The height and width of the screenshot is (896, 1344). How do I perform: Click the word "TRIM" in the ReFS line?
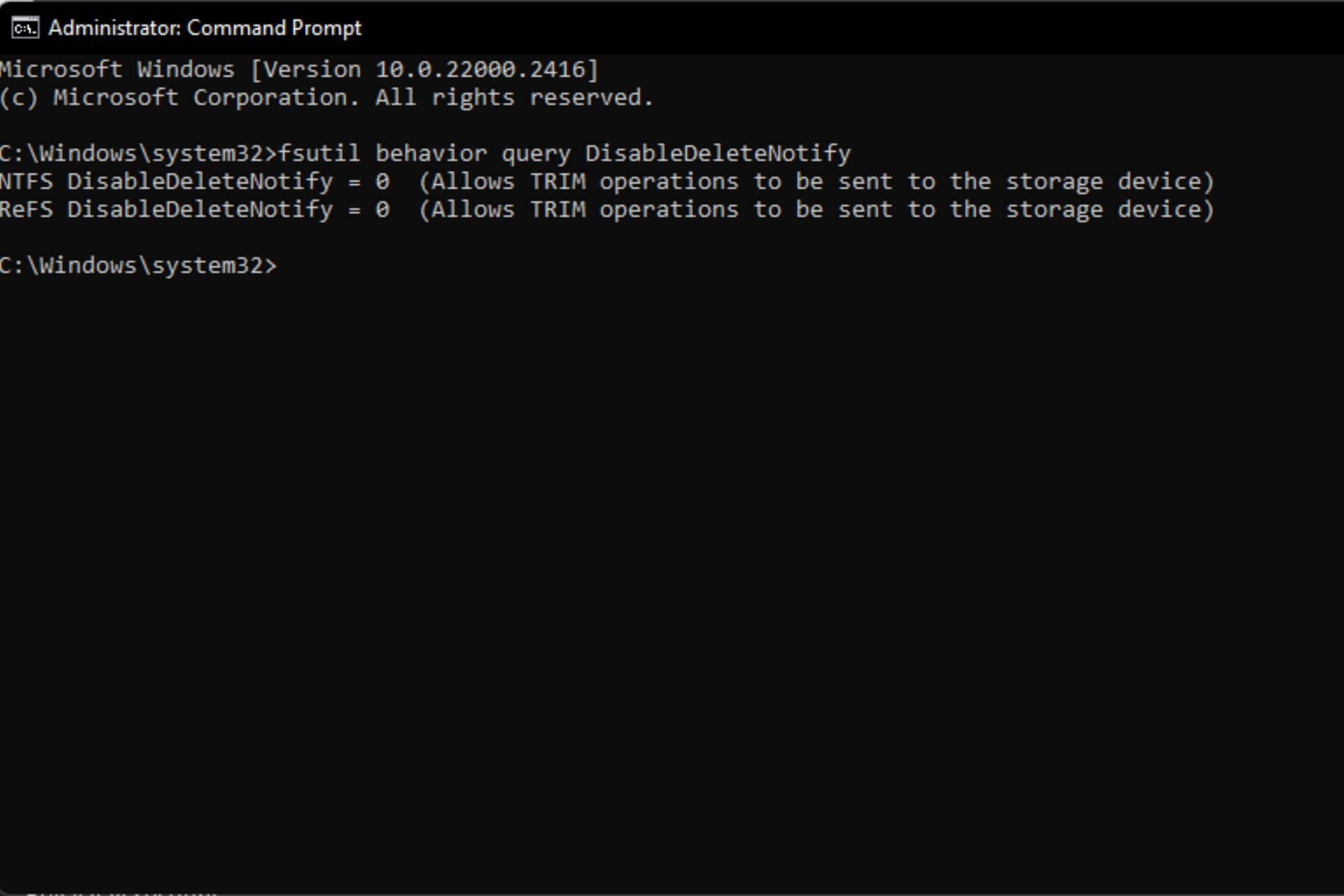coord(557,209)
